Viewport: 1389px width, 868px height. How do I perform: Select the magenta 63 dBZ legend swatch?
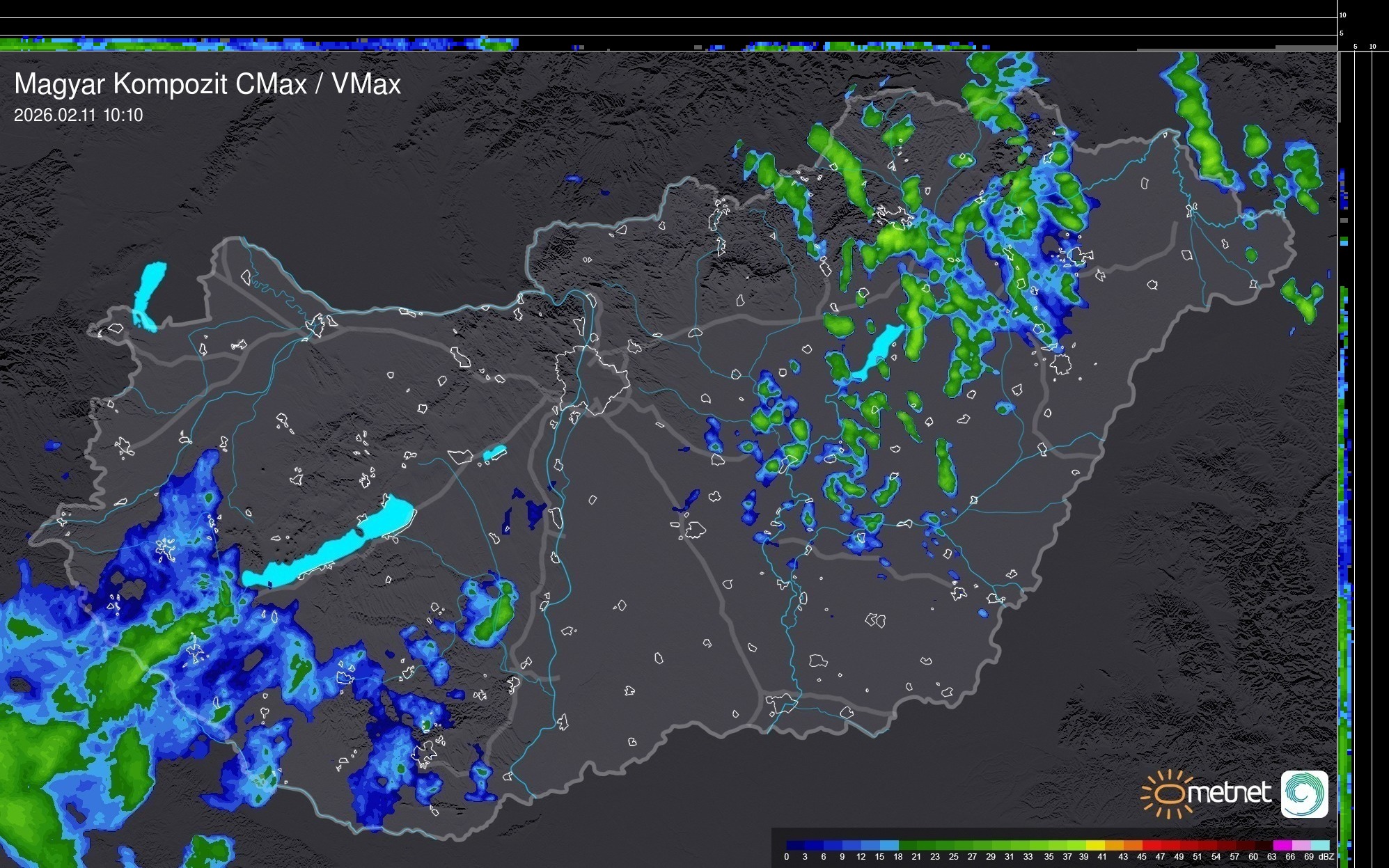(x=1282, y=845)
